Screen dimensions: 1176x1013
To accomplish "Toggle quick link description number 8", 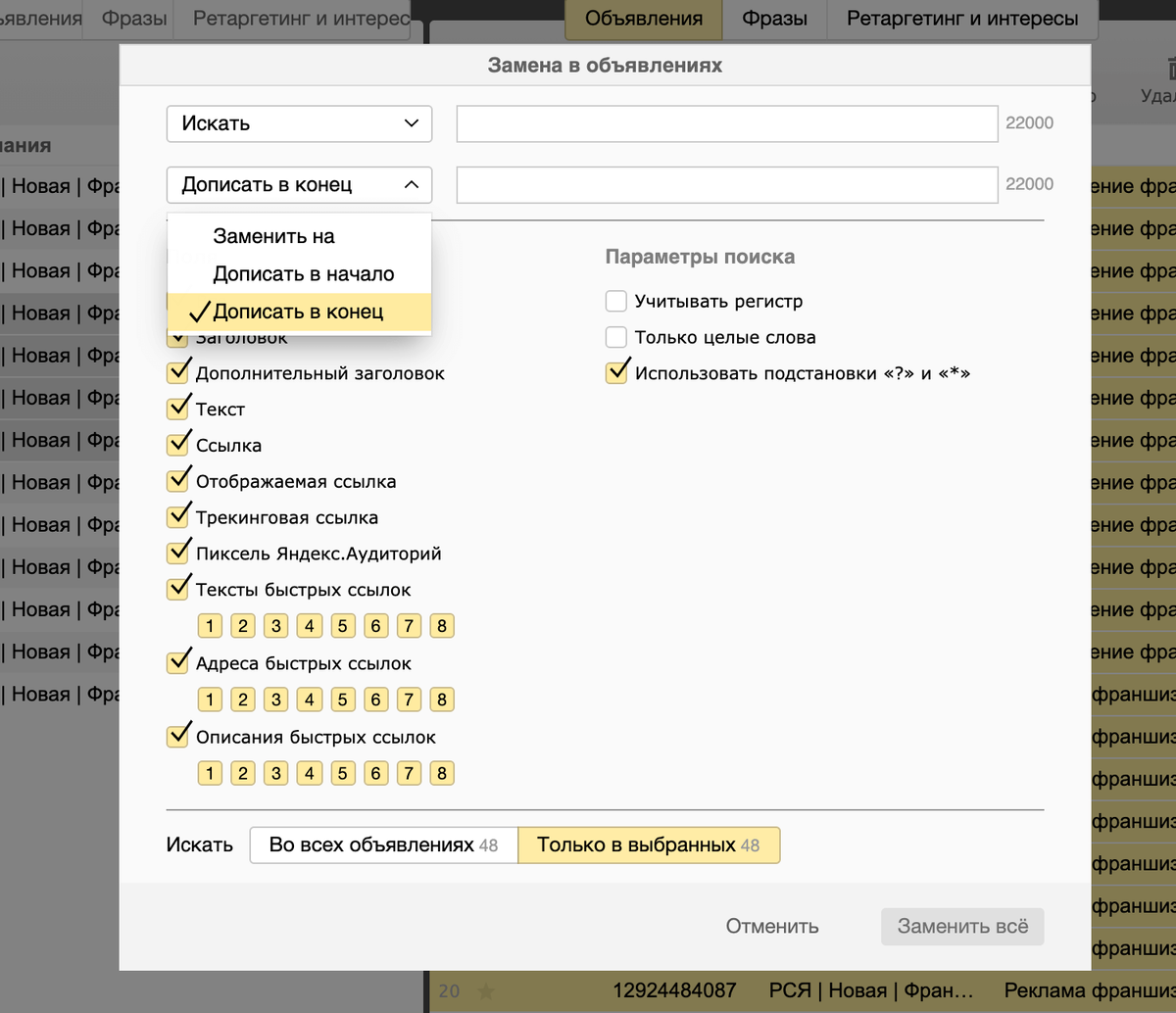I will (x=442, y=773).
